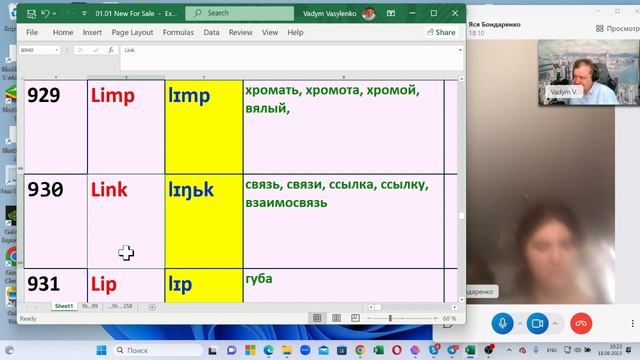Click the Excel Search box
Screen dimensions: 640x360
coord(240,13)
